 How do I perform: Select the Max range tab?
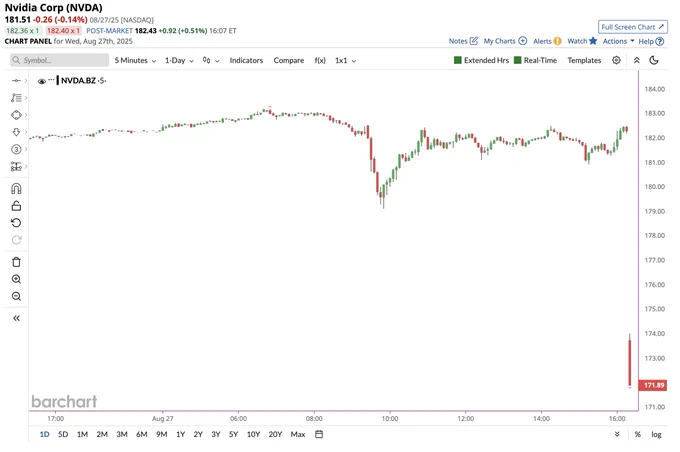[298, 434]
